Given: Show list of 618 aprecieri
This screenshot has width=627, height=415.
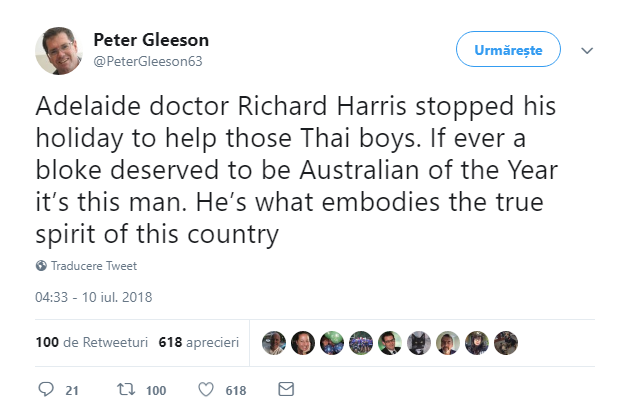Looking at the screenshot, I should click(199, 342).
